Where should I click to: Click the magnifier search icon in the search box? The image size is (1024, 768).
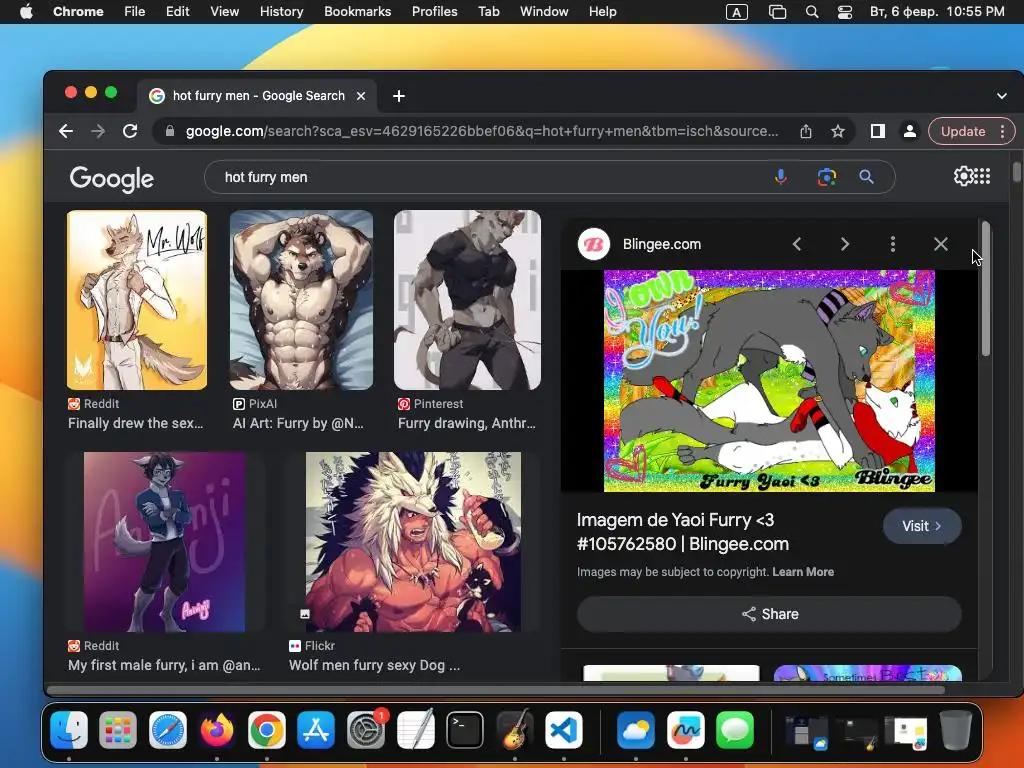pyautogui.click(x=866, y=177)
